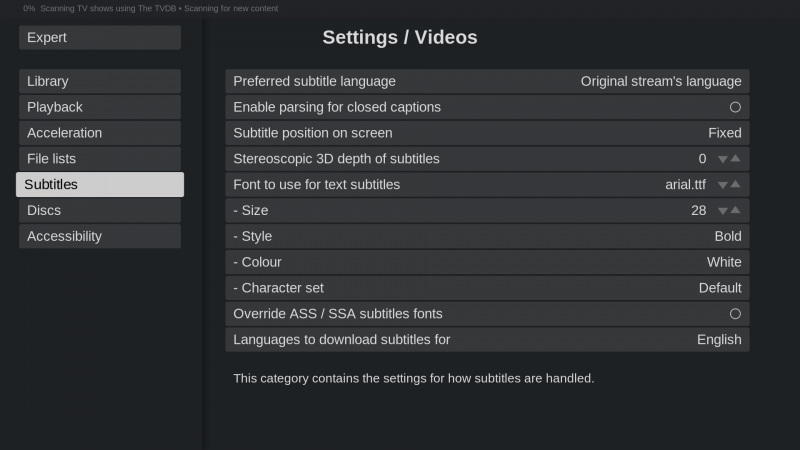800x450 pixels.
Task: Toggle Override ASS / SSA subtitles fonts
Action: (735, 314)
